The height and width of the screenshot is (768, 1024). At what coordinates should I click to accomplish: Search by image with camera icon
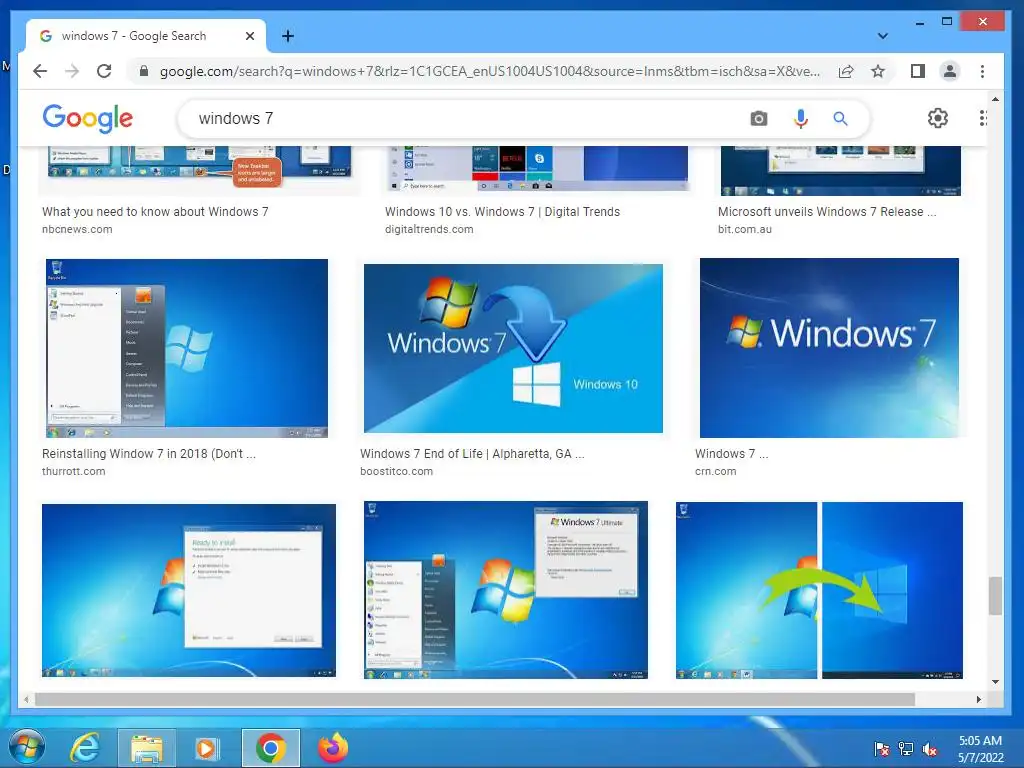758,118
